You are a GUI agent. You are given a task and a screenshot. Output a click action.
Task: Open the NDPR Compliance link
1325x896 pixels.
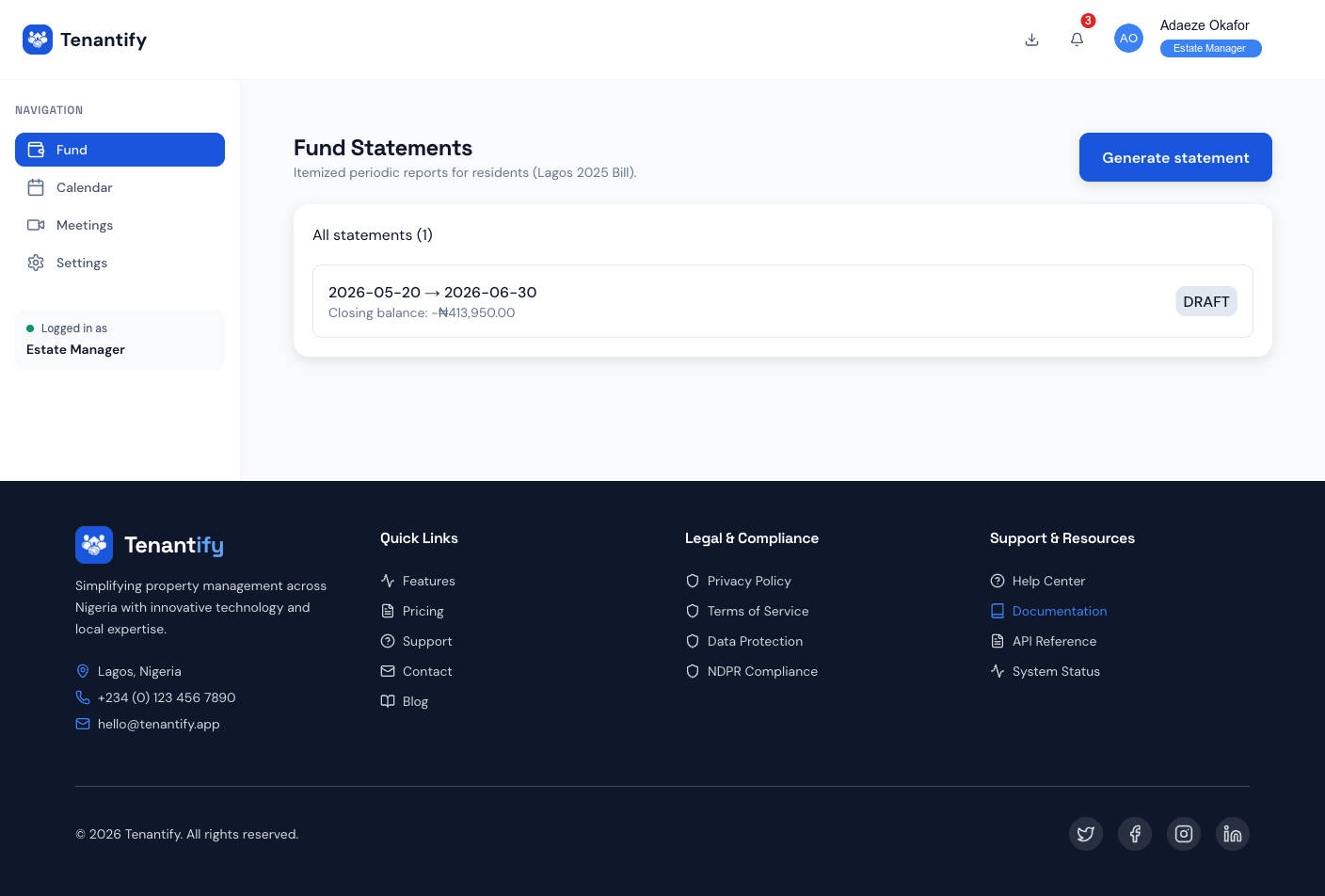tap(763, 671)
